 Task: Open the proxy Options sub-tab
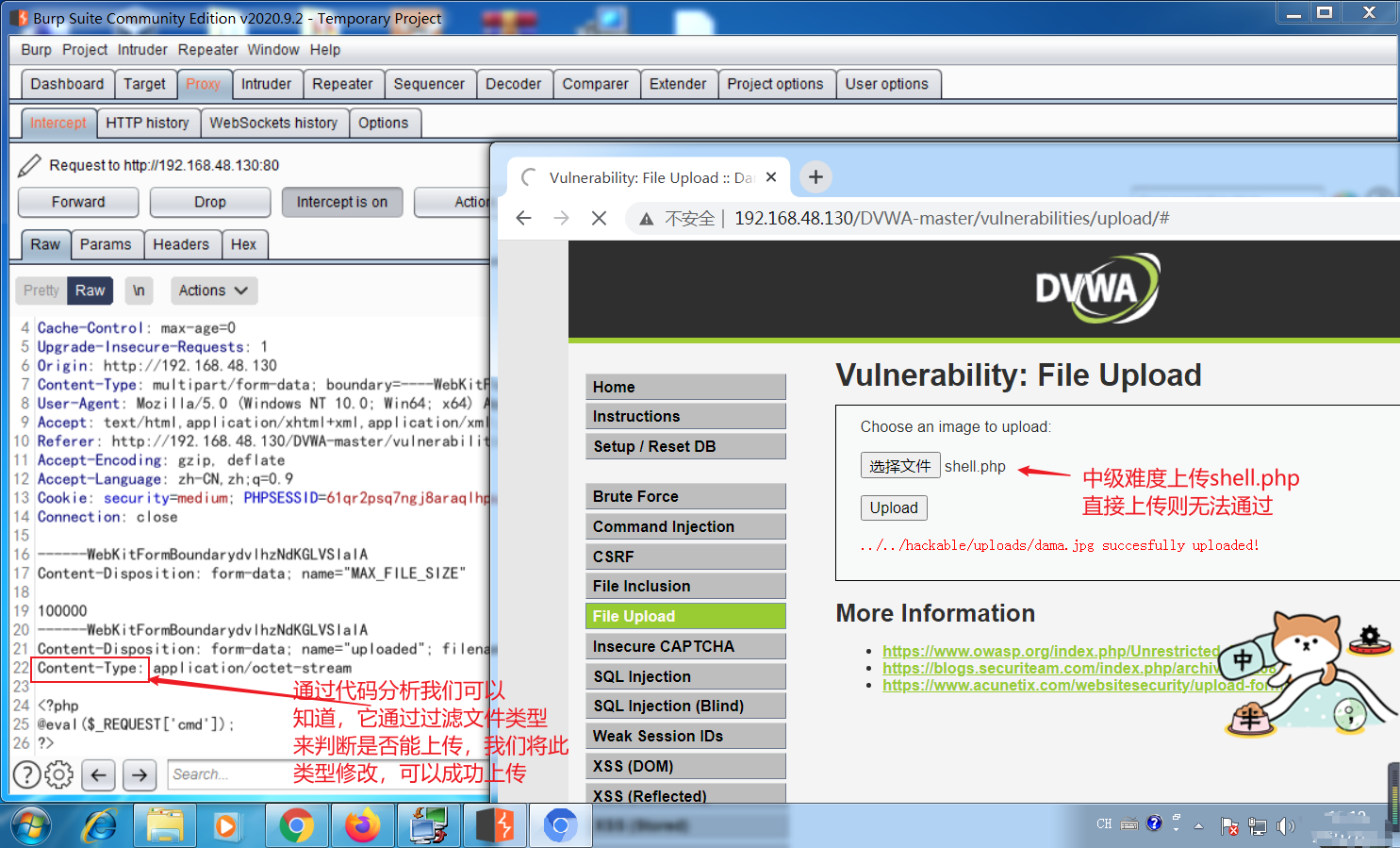pos(384,123)
